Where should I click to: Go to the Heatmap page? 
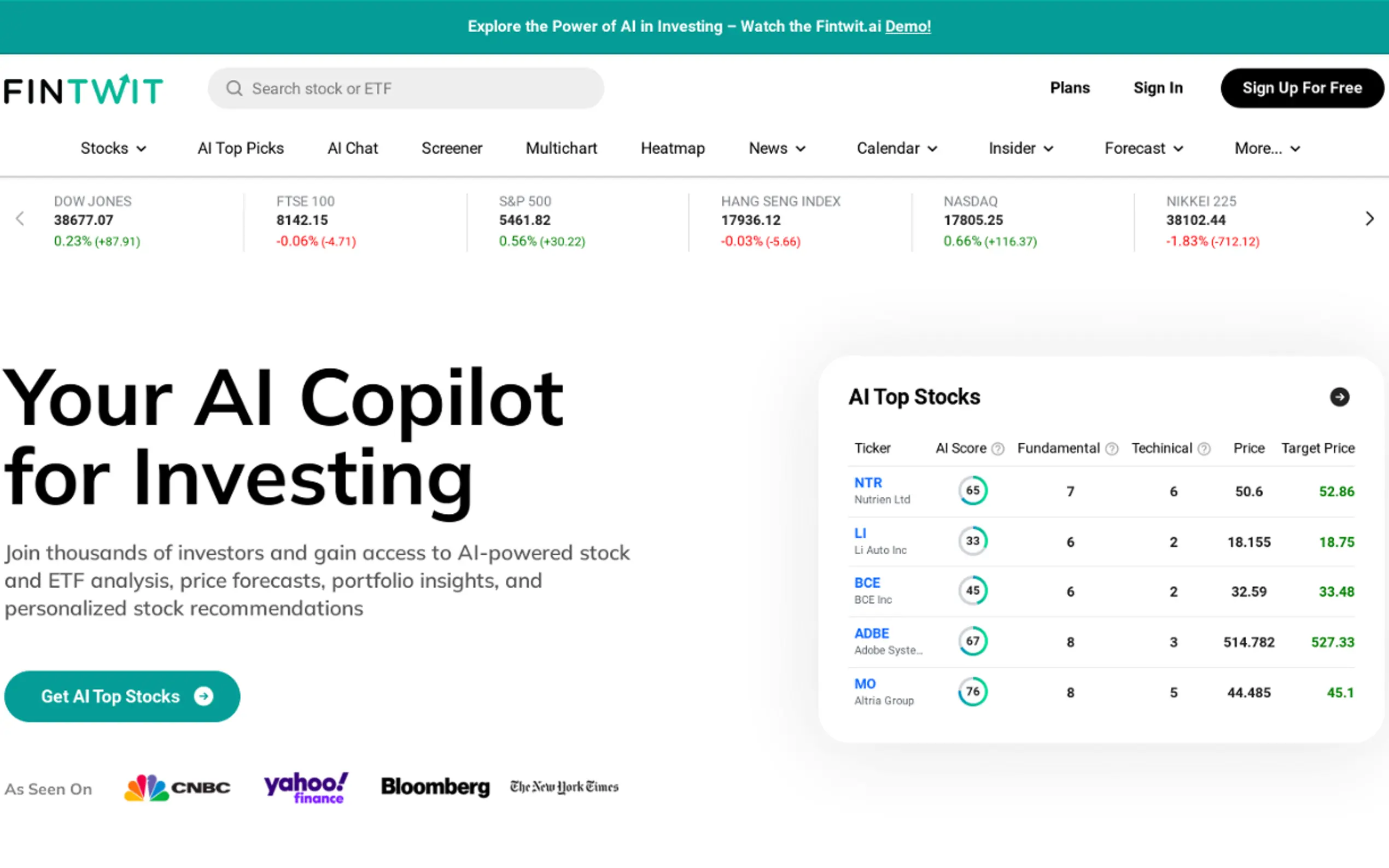click(673, 148)
